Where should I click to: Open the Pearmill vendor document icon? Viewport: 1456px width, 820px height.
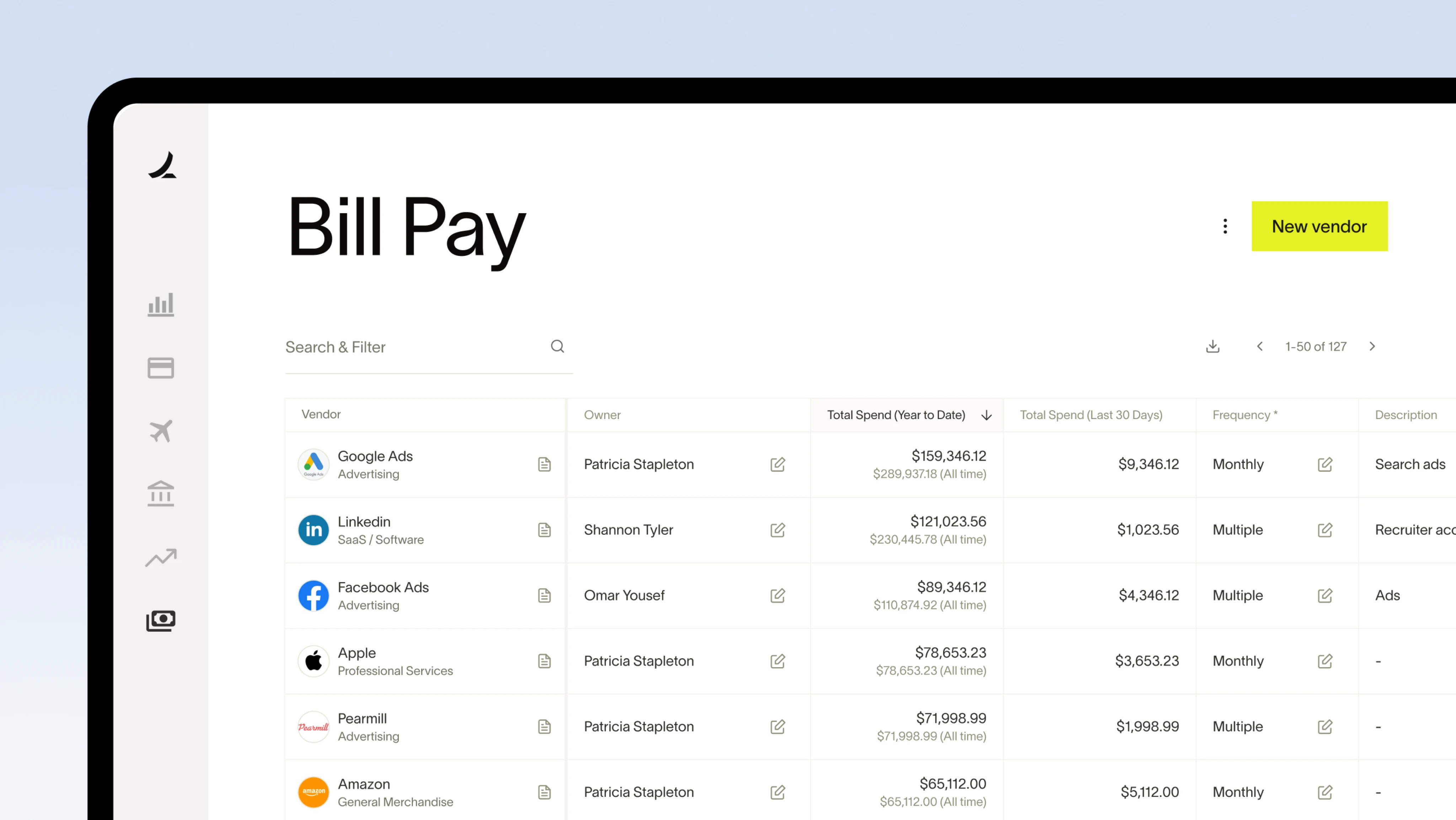coord(544,727)
